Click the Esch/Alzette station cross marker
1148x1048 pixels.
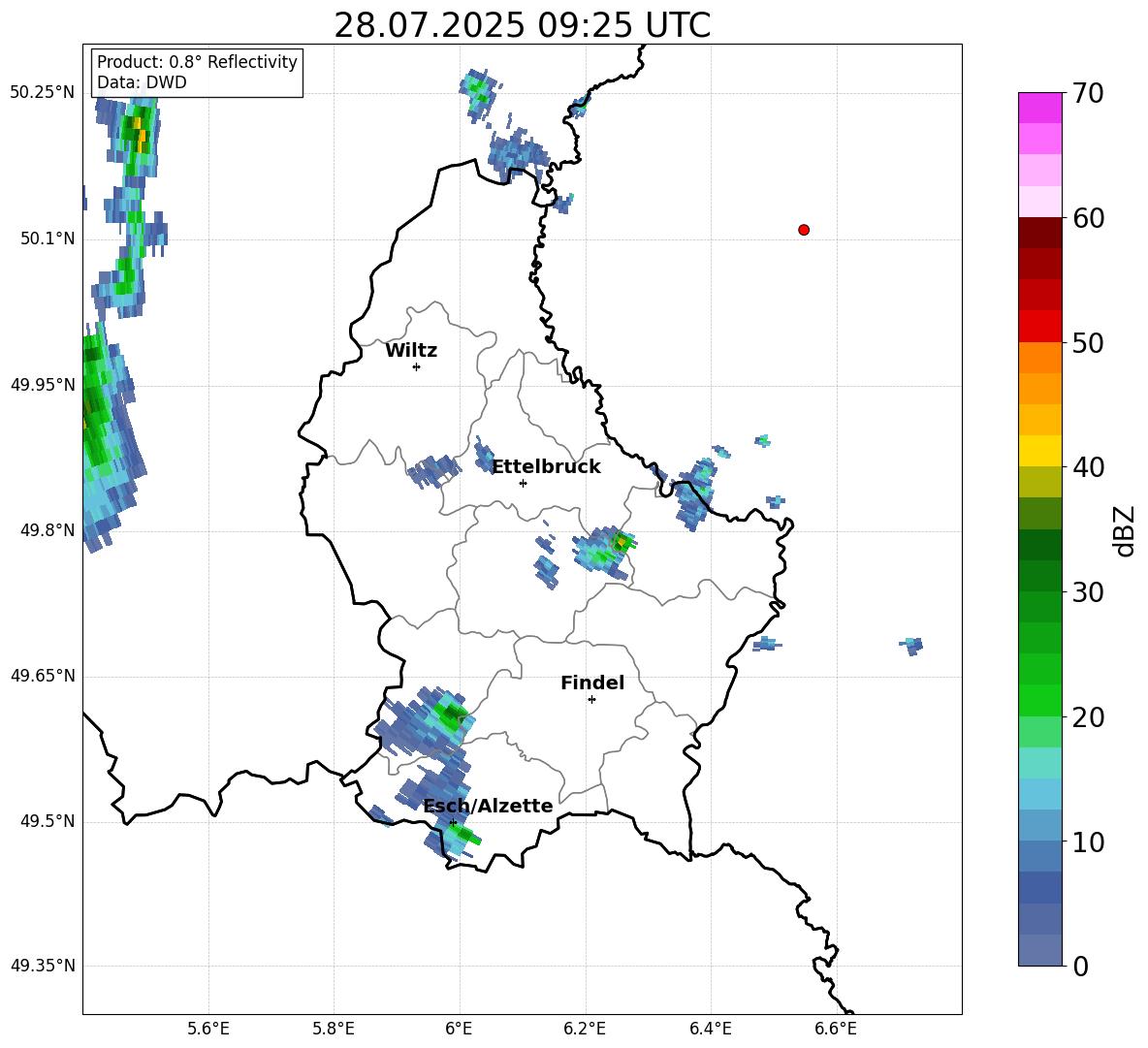click(453, 822)
